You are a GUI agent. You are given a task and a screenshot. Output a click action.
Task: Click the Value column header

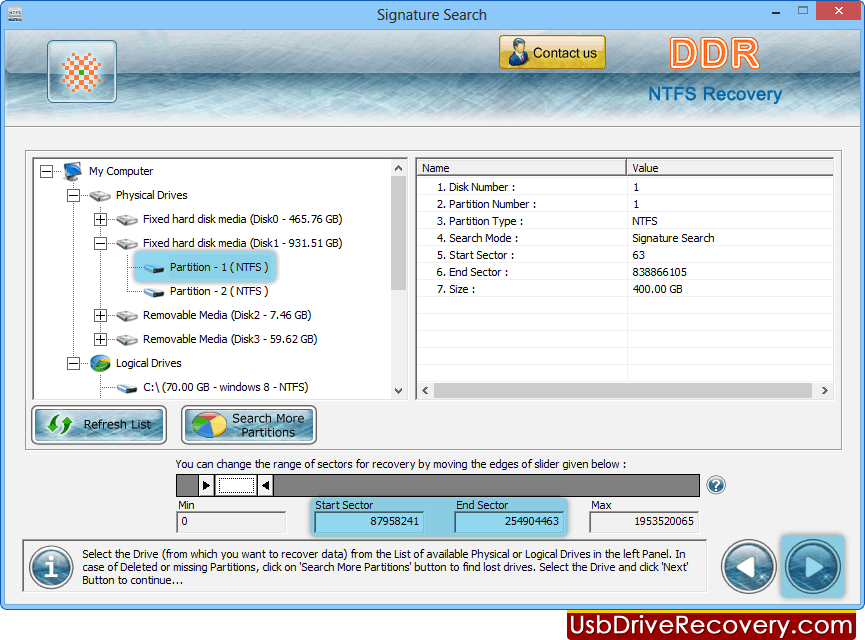click(x=729, y=168)
